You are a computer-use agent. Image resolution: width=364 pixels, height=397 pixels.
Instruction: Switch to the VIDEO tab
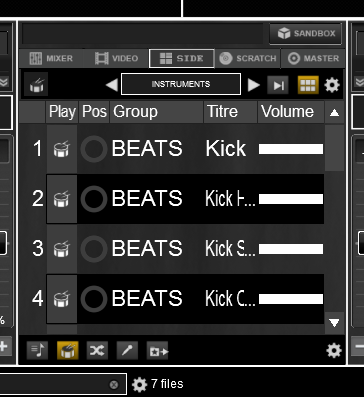tap(116, 58)
